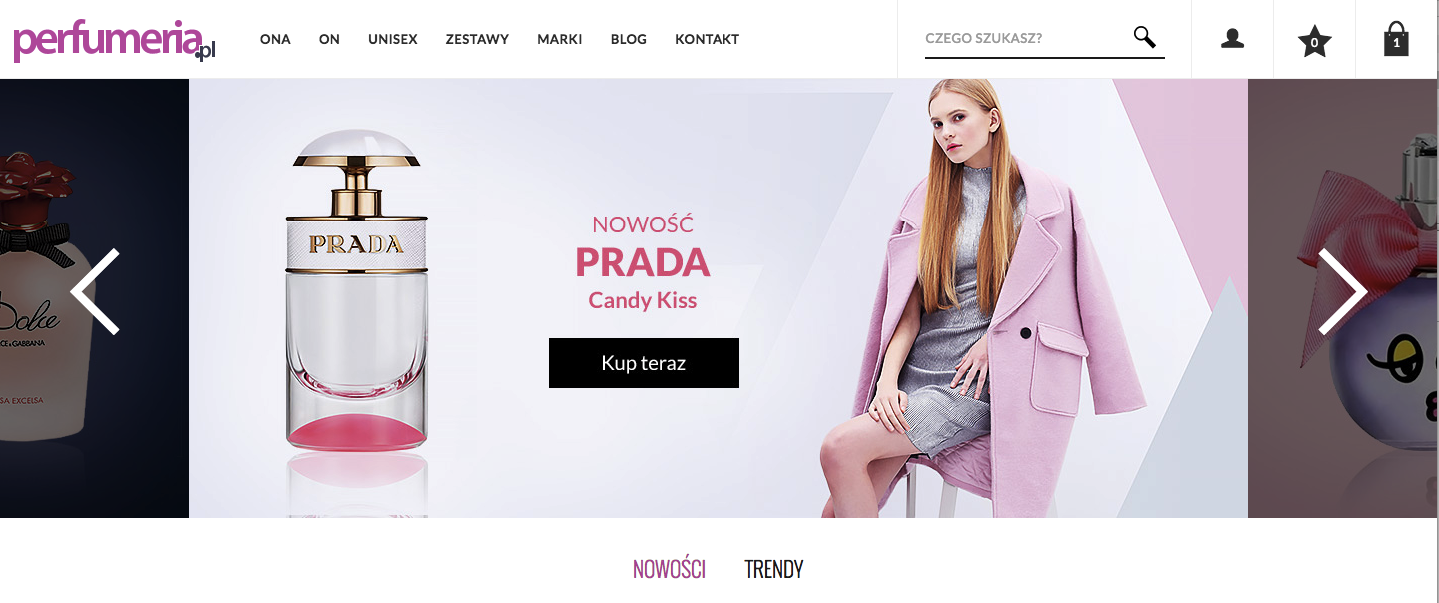This screenshot has width=1439, height=603.
Task: Click the perfumeria.pl logo
Action: pyautogui.click(x=114, y=41)
